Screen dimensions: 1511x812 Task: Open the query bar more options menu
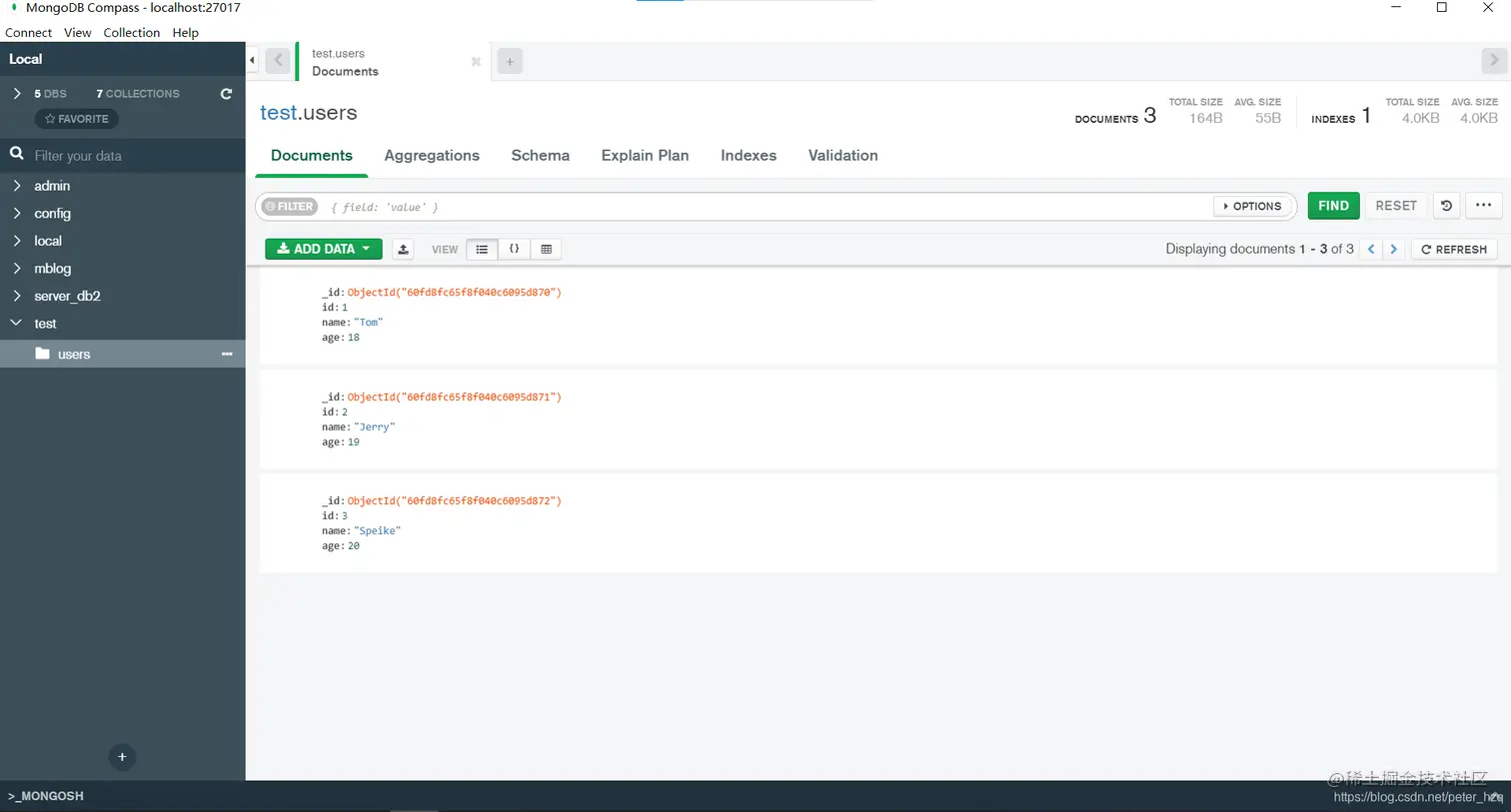pyautogui.click(x=1483, y=206)
